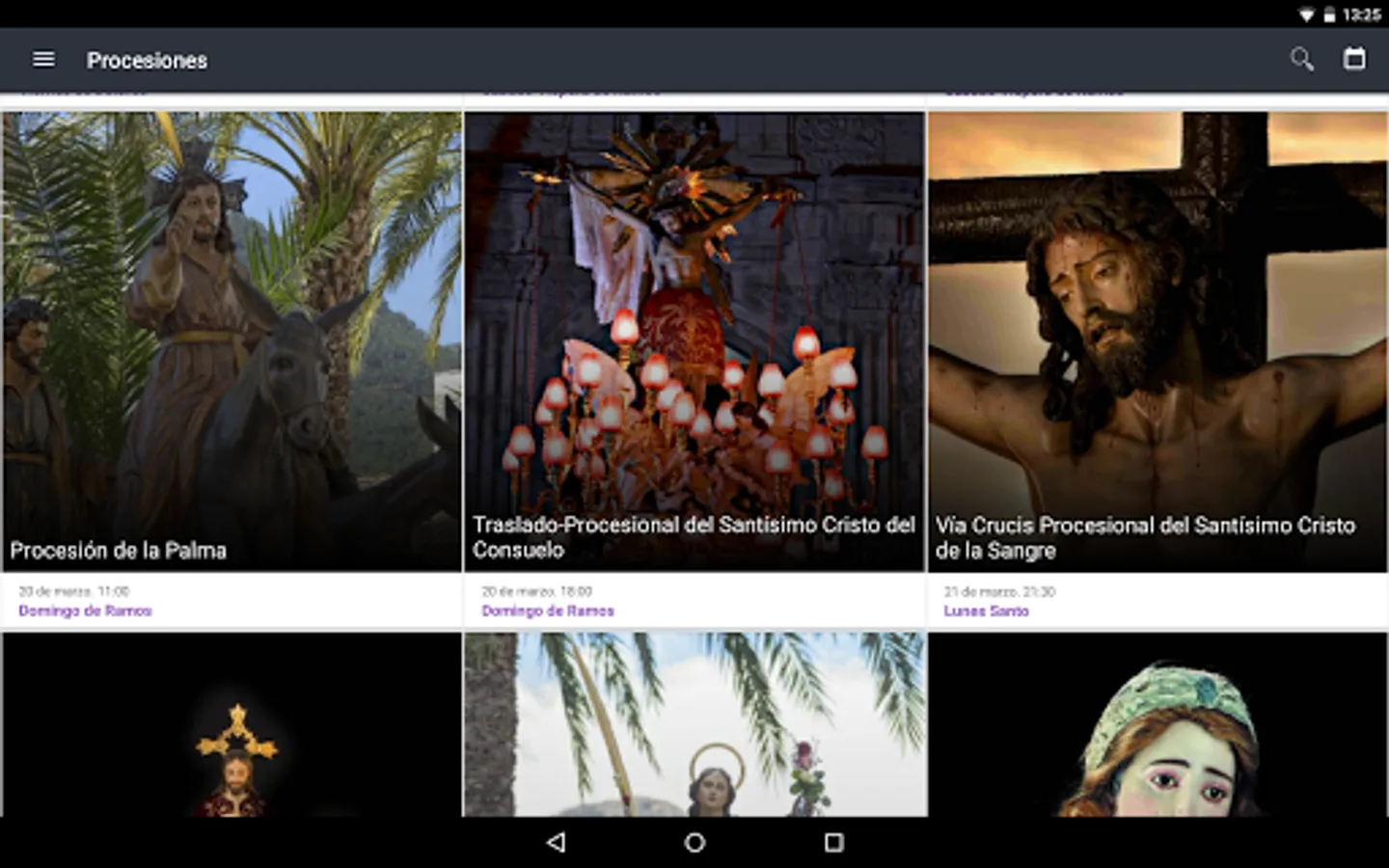Open the dark card with gold-crowned Christ
1389x868 pixels.
point(231,725)
